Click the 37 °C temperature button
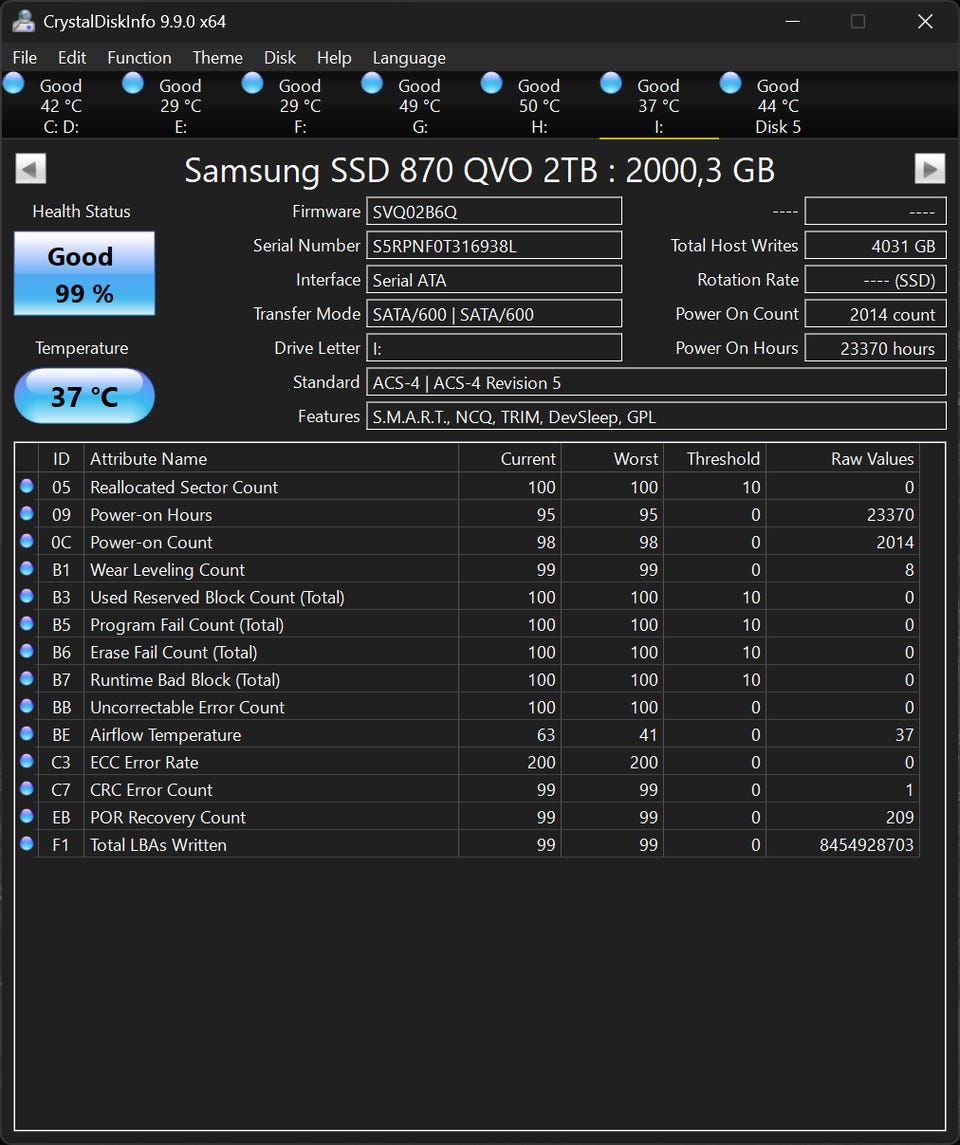This screenshot has width=960, height=1145. [x=85, y=397]
